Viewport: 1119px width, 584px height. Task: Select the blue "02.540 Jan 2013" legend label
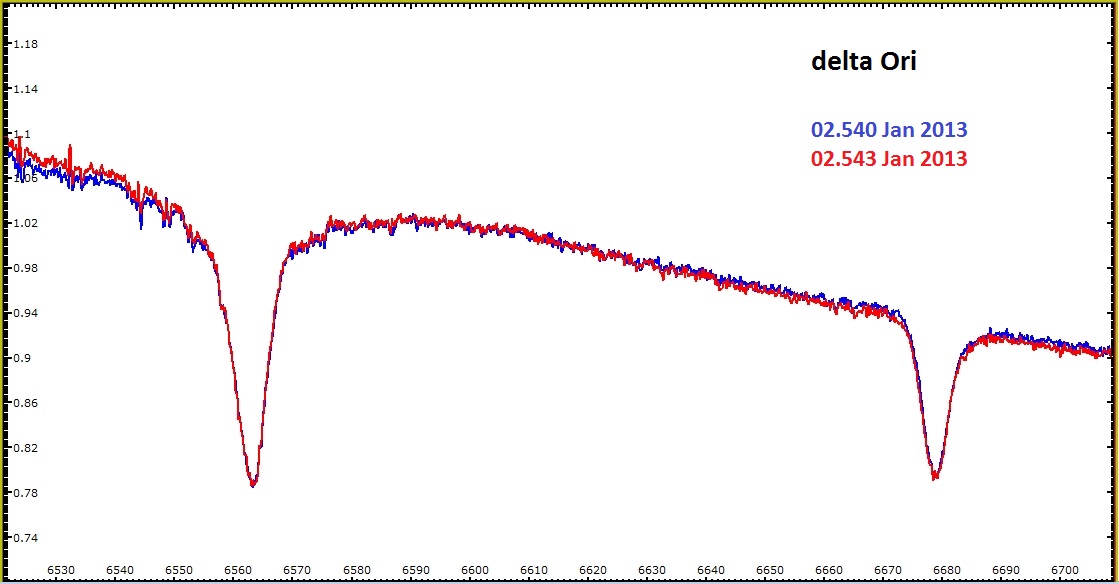[889, 130]
